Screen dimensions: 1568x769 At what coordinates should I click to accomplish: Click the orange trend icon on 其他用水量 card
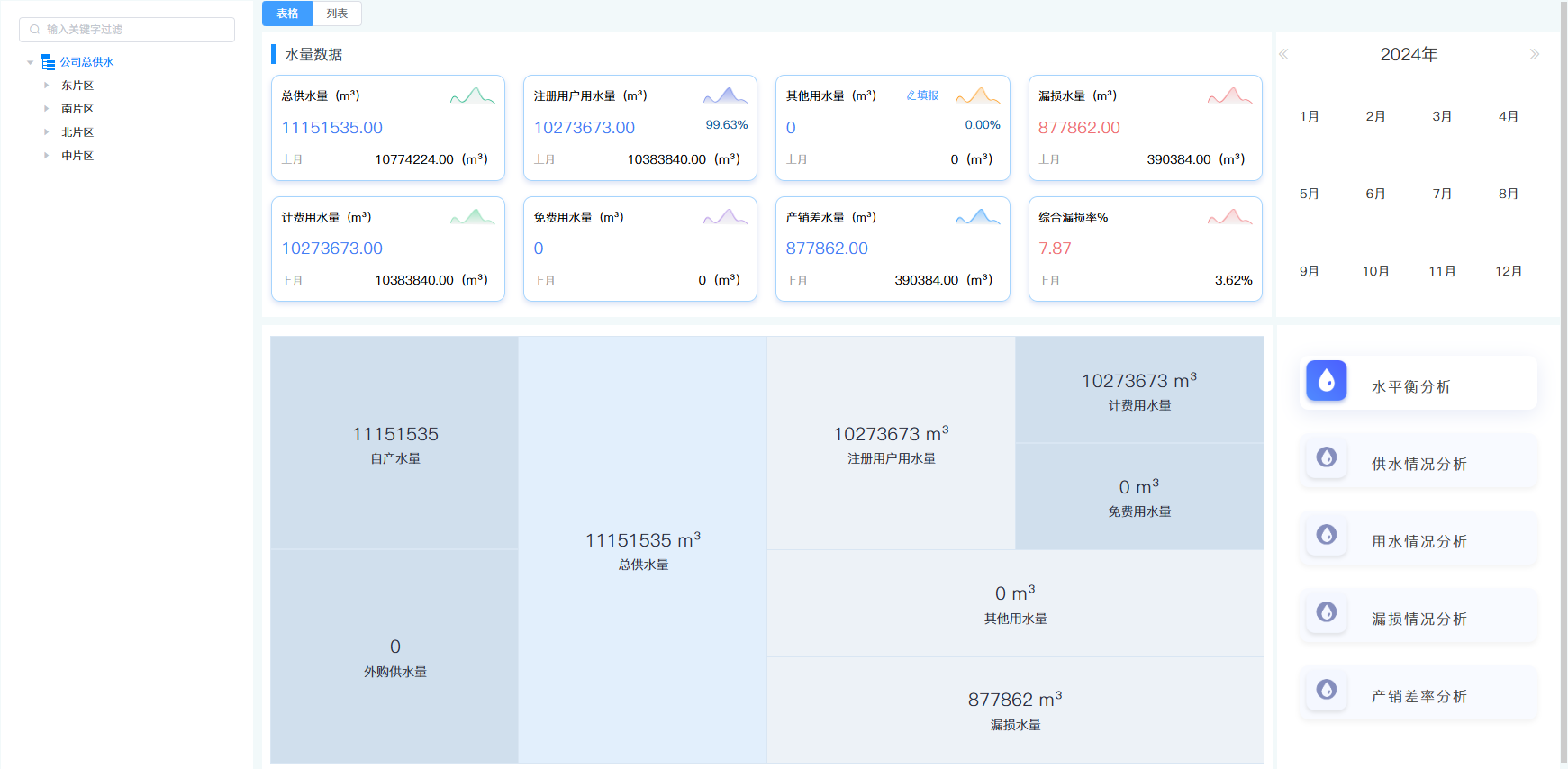pos(977,95)
